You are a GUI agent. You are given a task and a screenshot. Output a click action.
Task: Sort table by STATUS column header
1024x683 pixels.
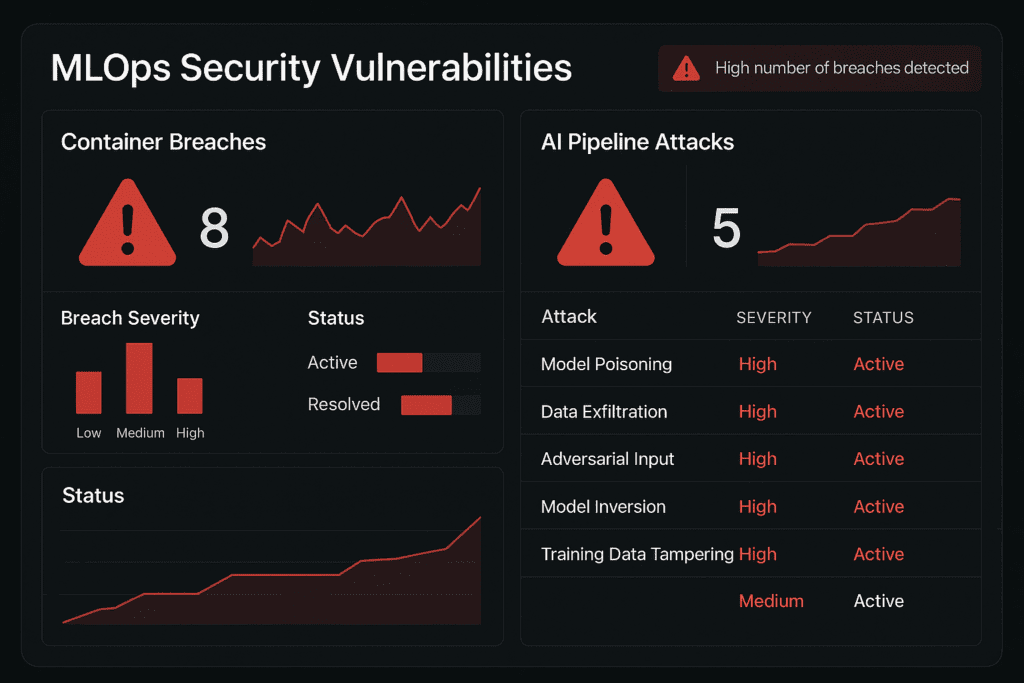(883, 318)
